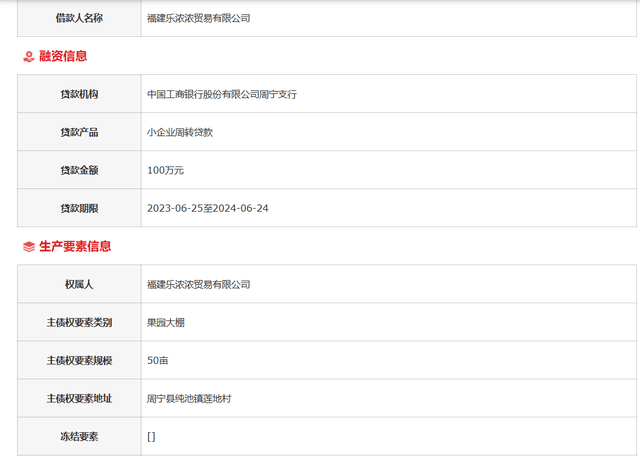
Task: Select 中国工商银行股份有限公司周宁支行 value
Action: (x=222, y=94)
